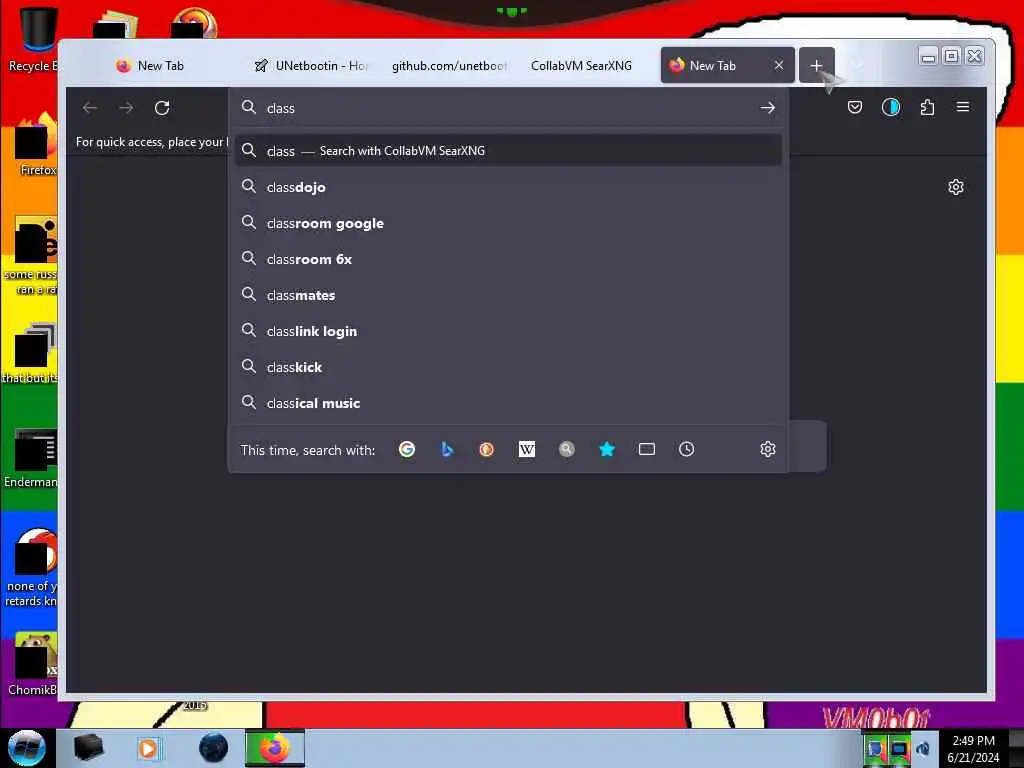Open the Windows Start orb
The width and height of the screenshot is (1024, 768).
point(27,748)
